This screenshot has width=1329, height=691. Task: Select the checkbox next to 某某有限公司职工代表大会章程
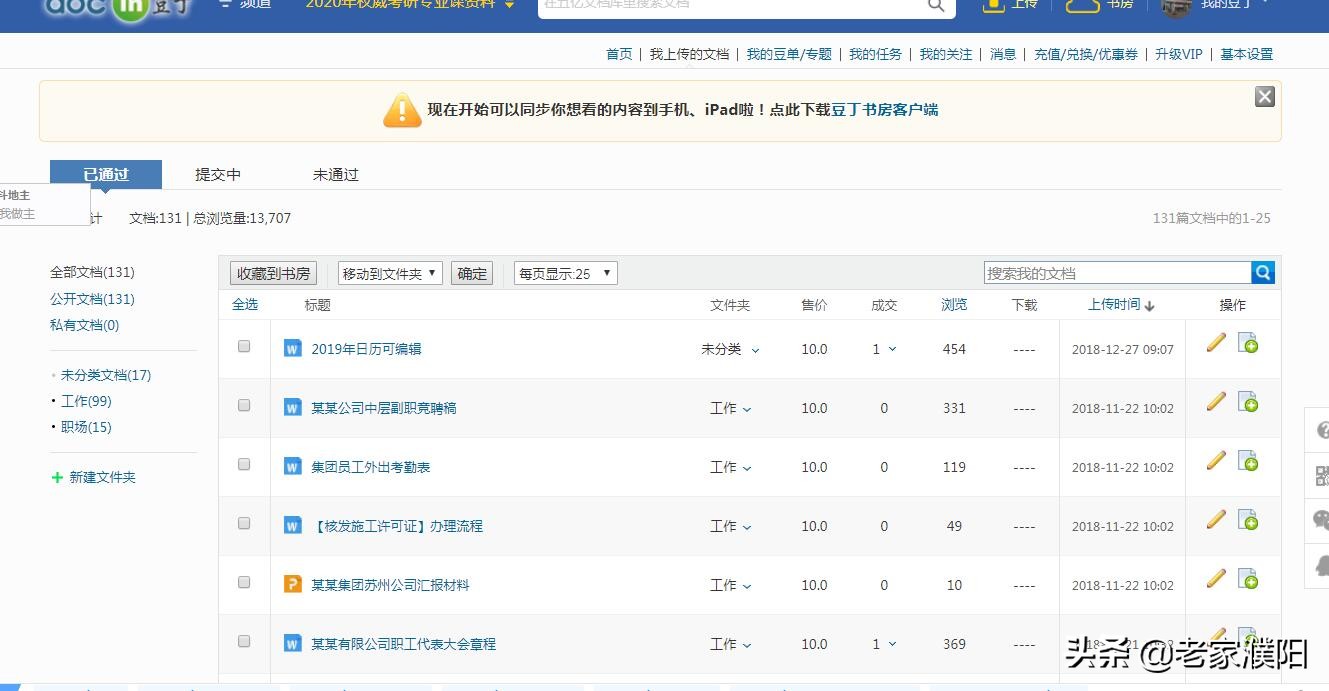pos(242,639)
